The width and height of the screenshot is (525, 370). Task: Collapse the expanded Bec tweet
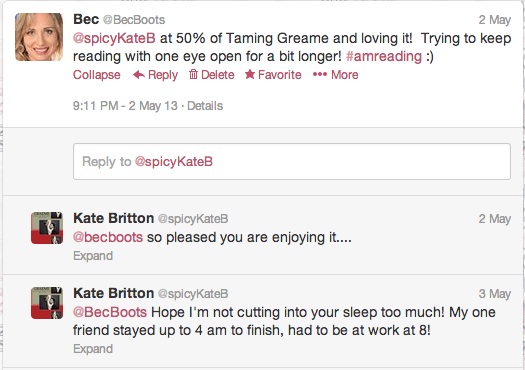[x=96, y=74]
